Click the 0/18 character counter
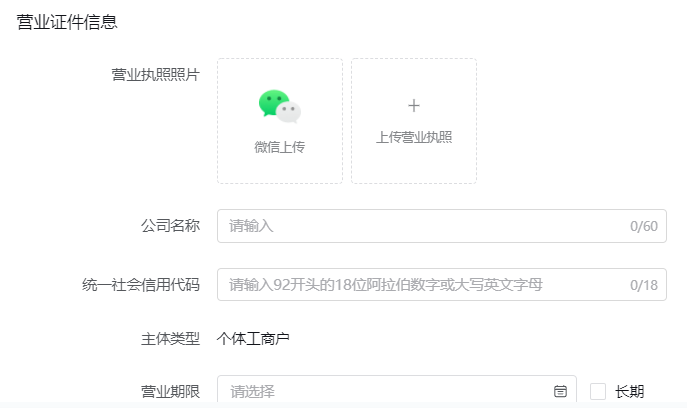Screen dimensions: 687x408 (x=643, y=285)
